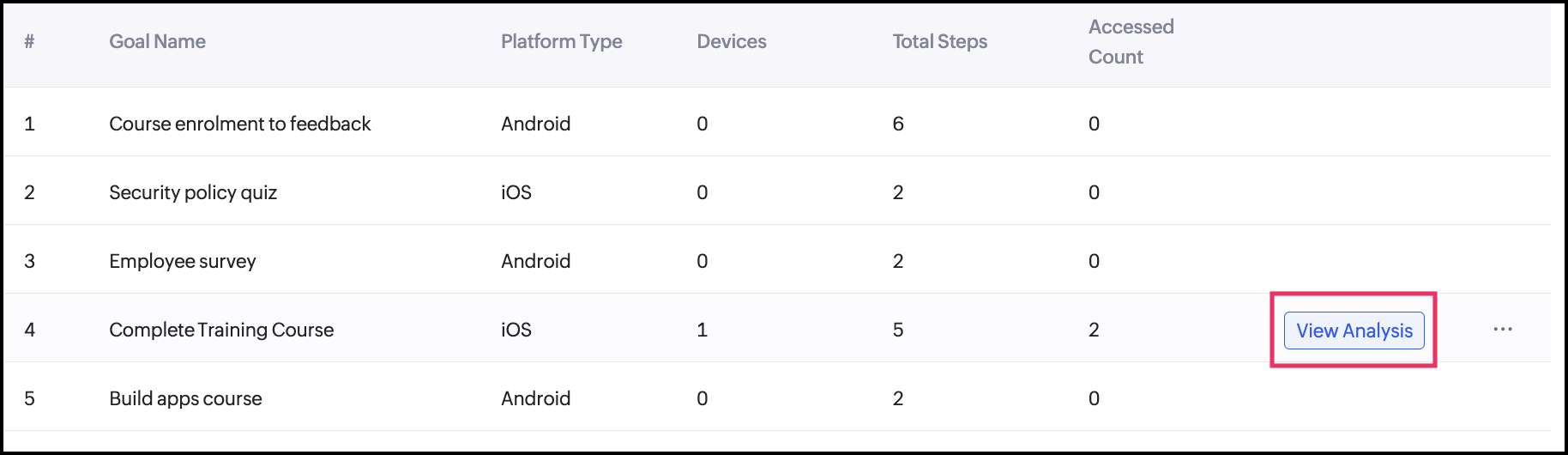Click the Platform Type column header
1568x455 pixels.
click(561, 41)
